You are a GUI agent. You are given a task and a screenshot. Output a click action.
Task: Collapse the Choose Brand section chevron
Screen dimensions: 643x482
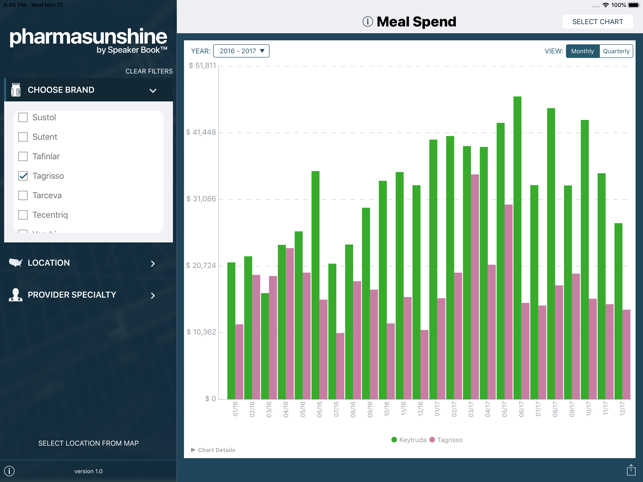pyautogui.click(x=153, y=90)
